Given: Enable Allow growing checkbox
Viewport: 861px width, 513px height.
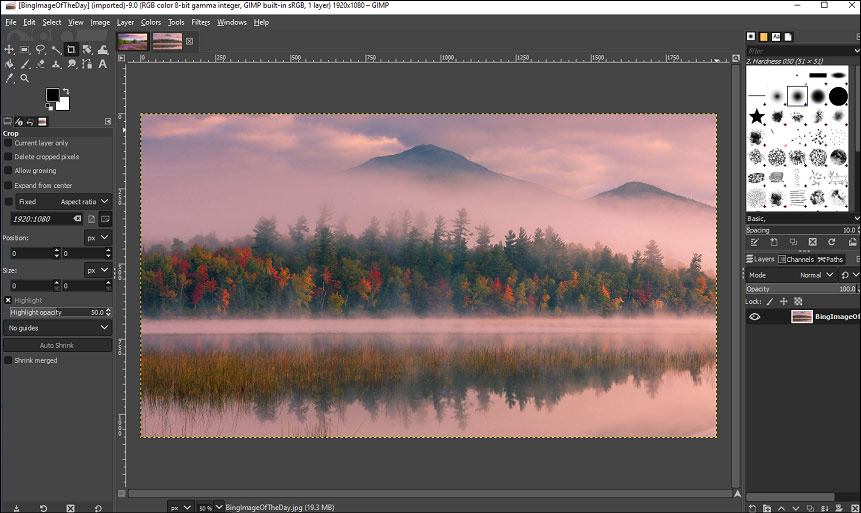Looking at the screenshot, I should pos(8,171).
